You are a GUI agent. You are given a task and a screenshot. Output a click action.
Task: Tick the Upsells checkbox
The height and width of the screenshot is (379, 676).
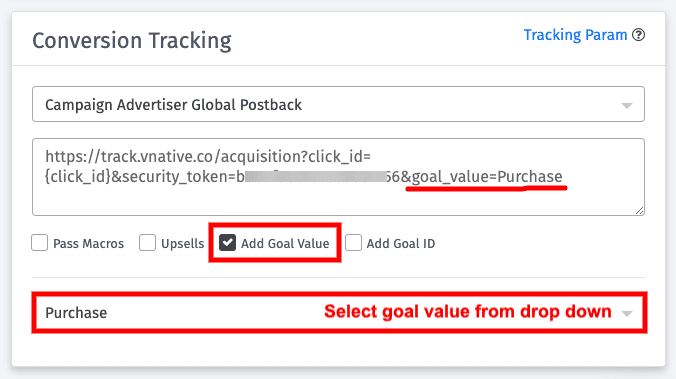147,243
